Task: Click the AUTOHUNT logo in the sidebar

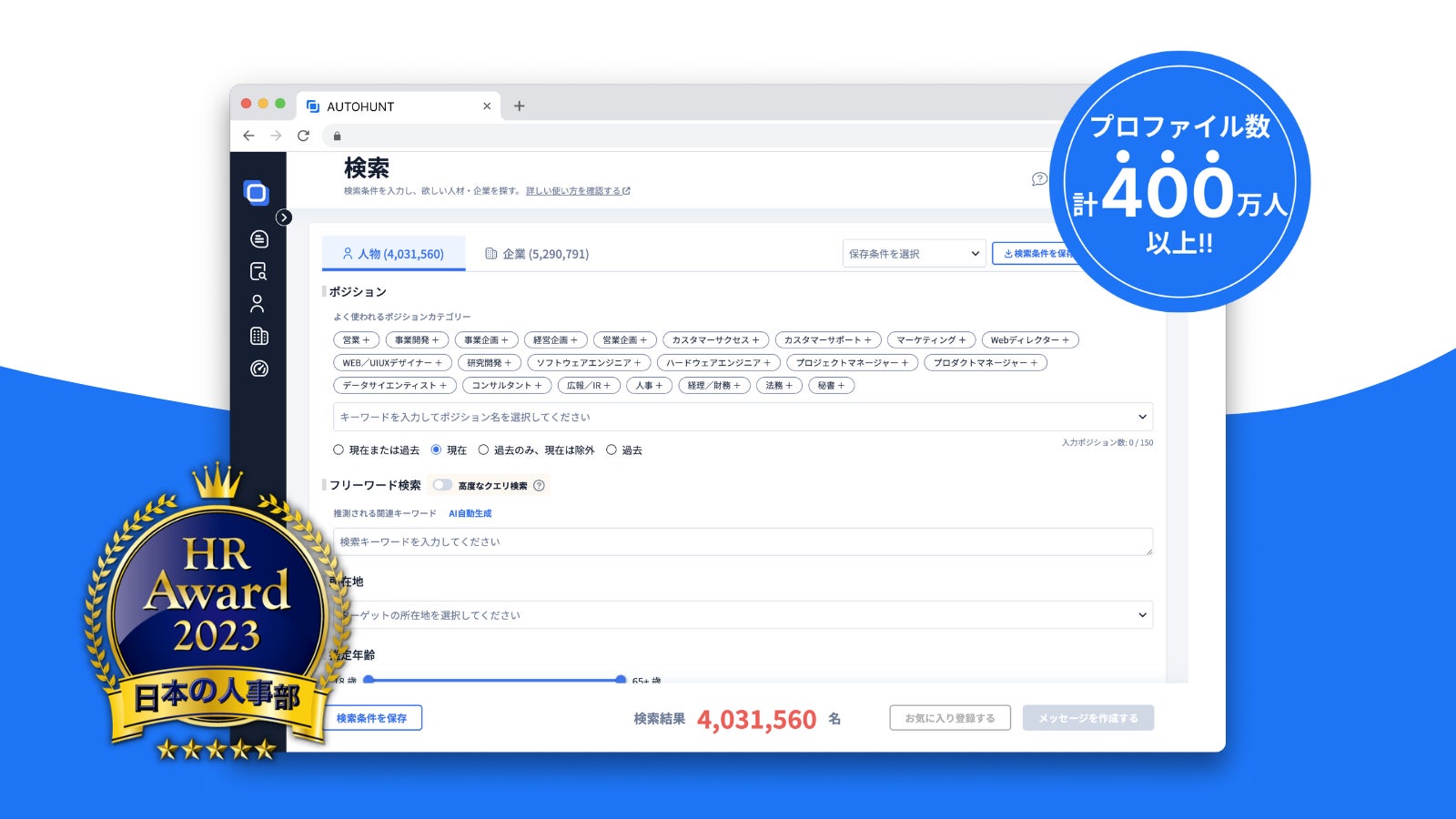Action: tap(257, 192)
